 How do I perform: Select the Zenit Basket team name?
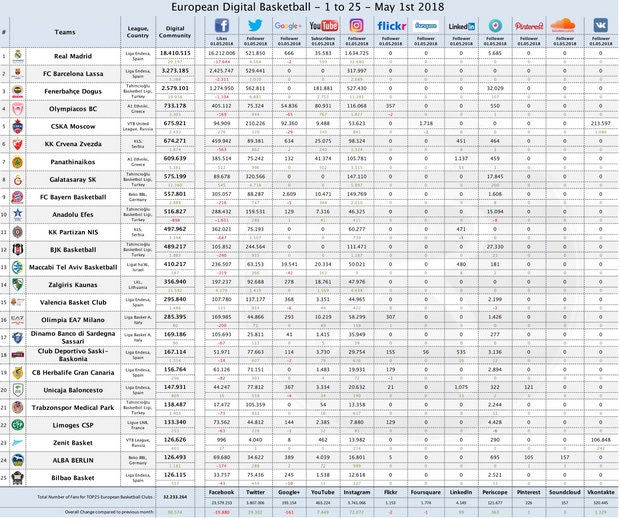pos(73,443)
